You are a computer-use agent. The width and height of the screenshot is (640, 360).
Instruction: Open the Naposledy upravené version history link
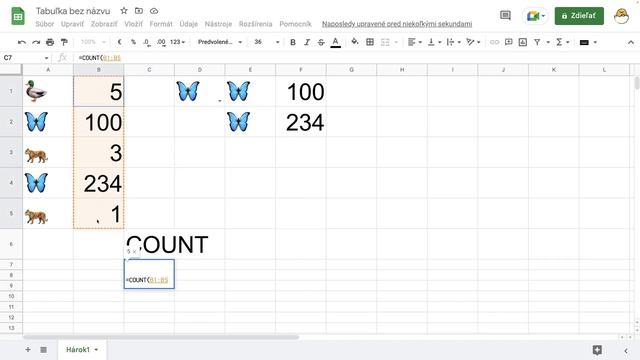pyautogui.click(x=397, y=24)
